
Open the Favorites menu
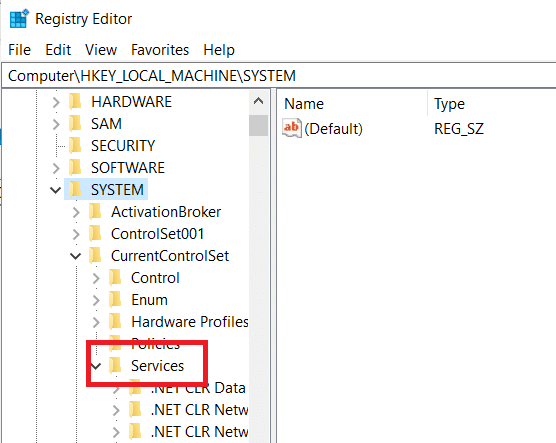pos(160,50)
